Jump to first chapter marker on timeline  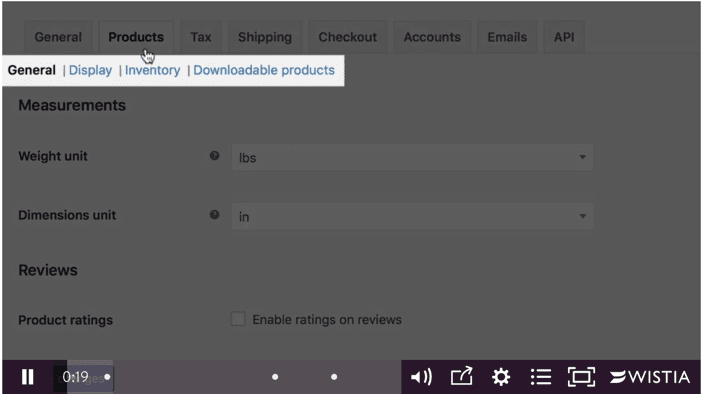pos(107,377)
